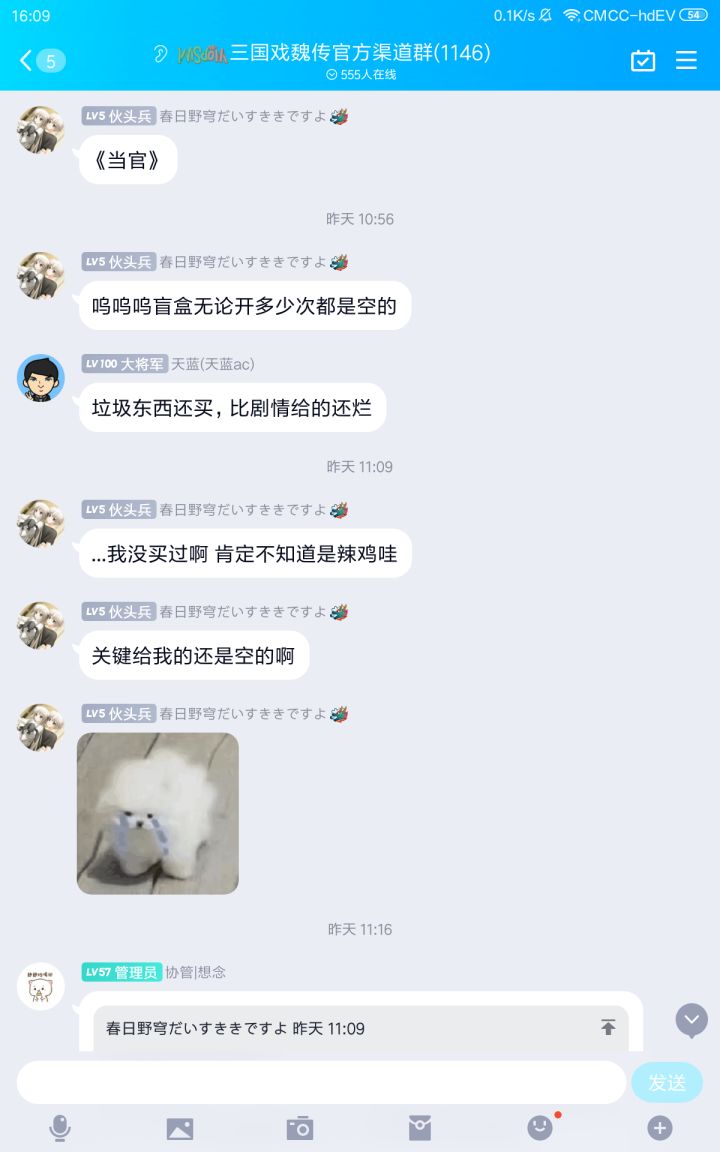Jump to latest messages with down chevron
Viewport: 720px width, 1152px height.
pyautogui.click(x=691, y=1020)
